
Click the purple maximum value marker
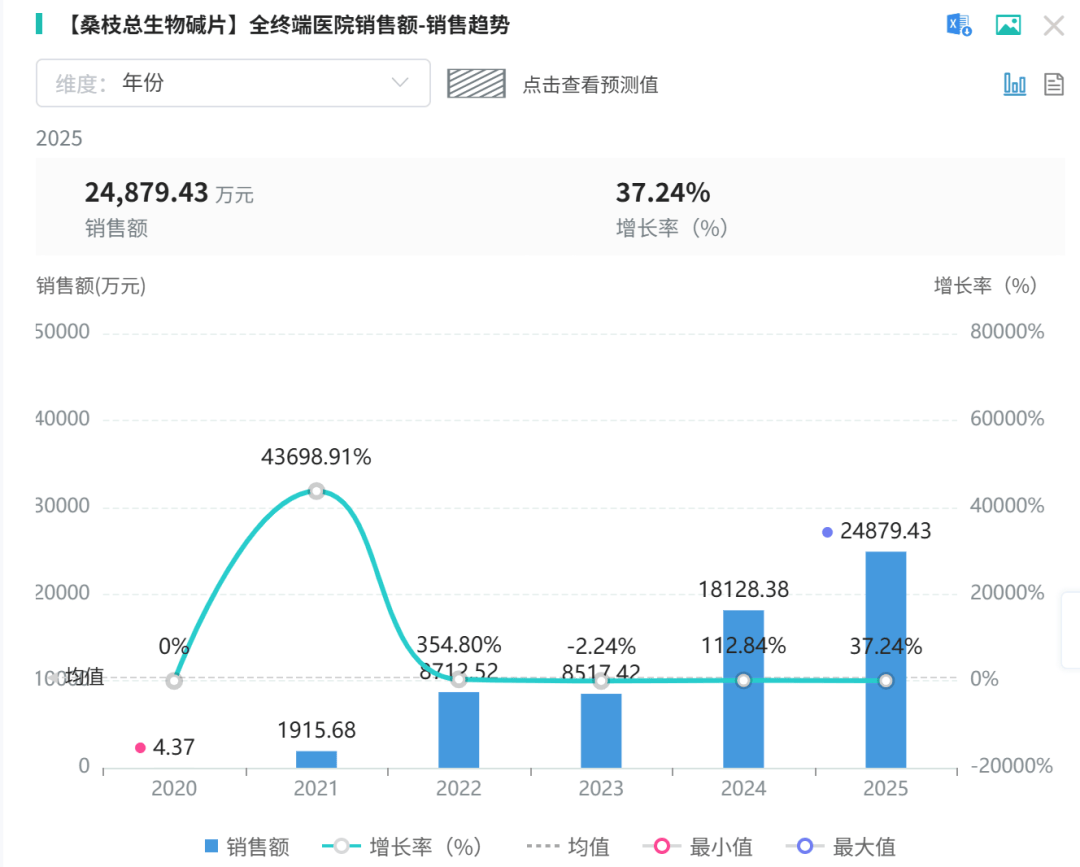[x=827, y=532]
